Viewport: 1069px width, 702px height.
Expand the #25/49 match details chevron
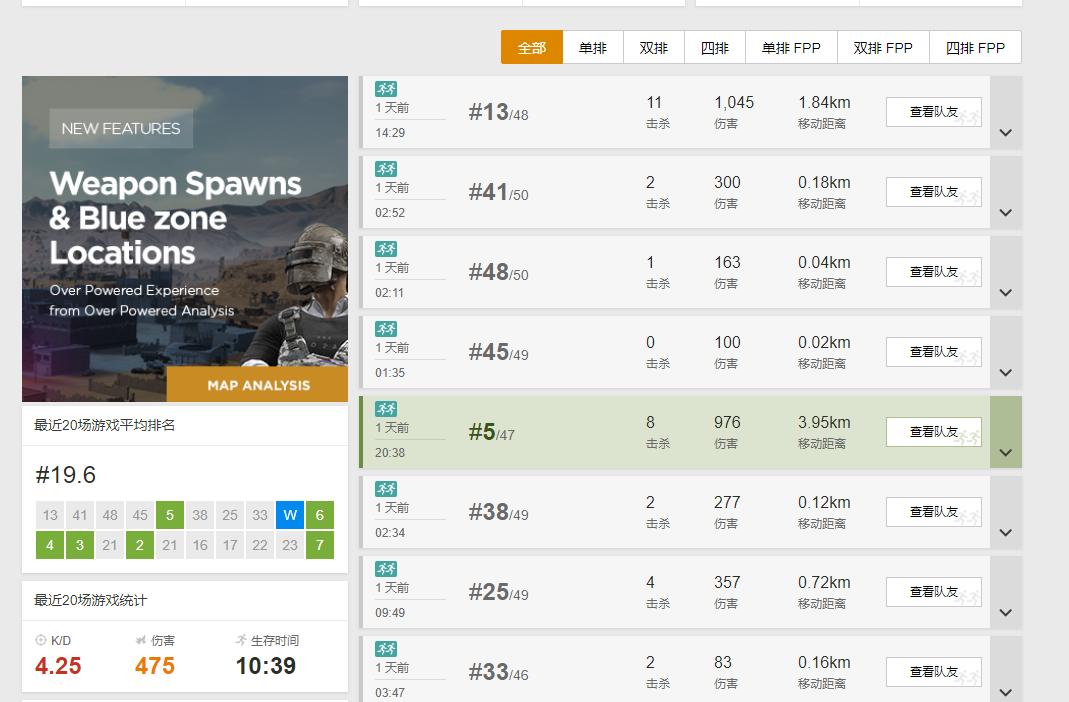pyautogui.click(x=1006, y=613)
